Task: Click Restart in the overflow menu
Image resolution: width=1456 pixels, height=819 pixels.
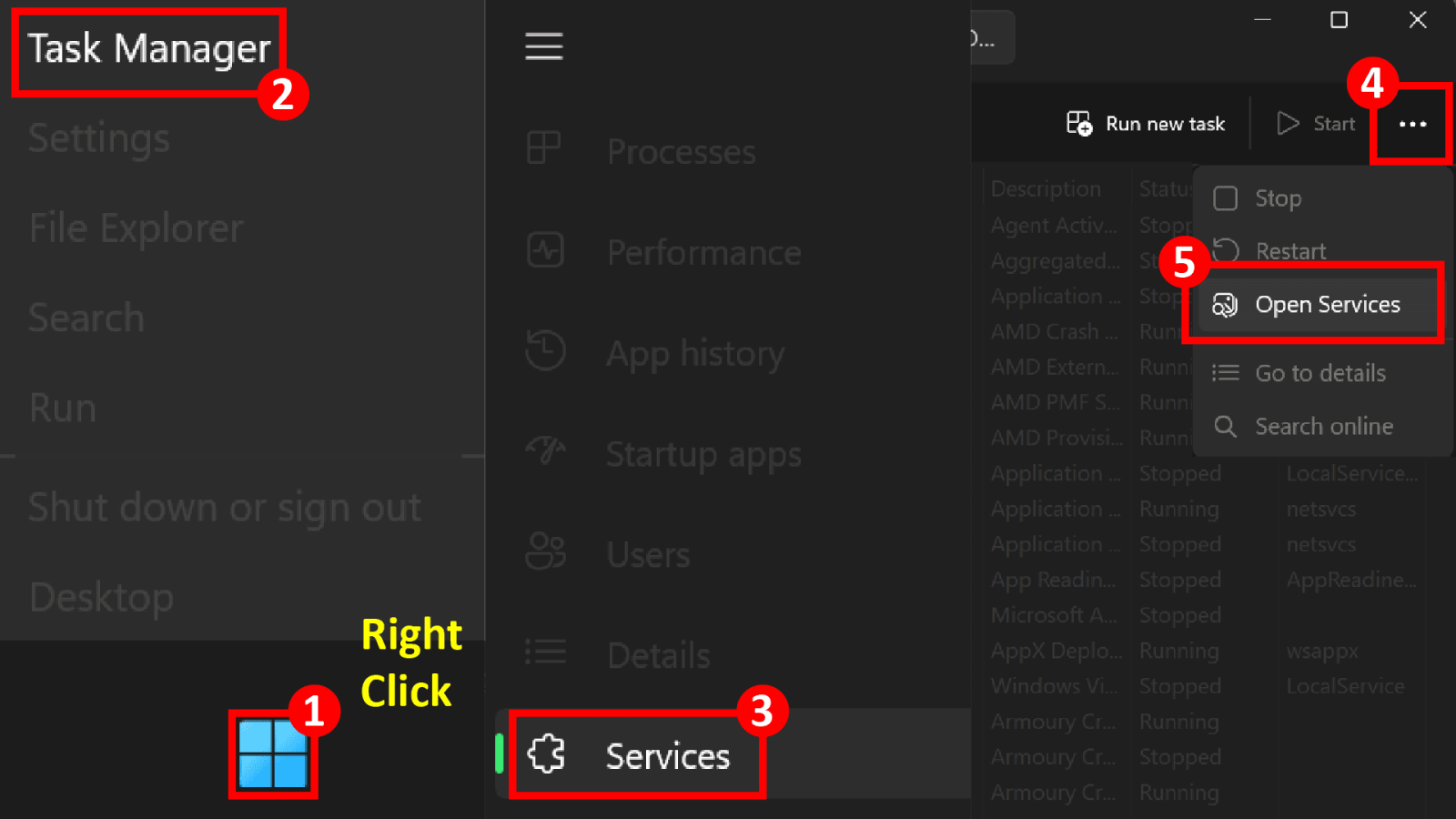Action: click(1289, 251)
